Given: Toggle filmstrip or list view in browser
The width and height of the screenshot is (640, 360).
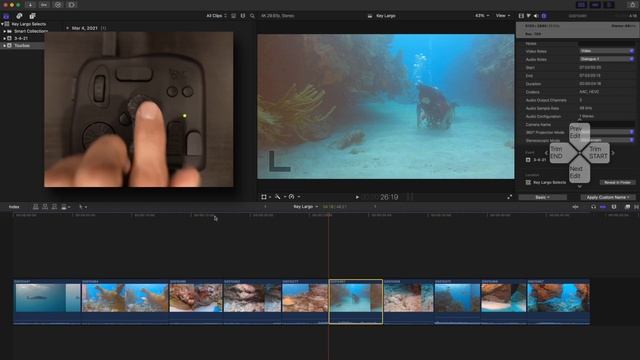Looking at the screenshot, I should tap(233, 16).
